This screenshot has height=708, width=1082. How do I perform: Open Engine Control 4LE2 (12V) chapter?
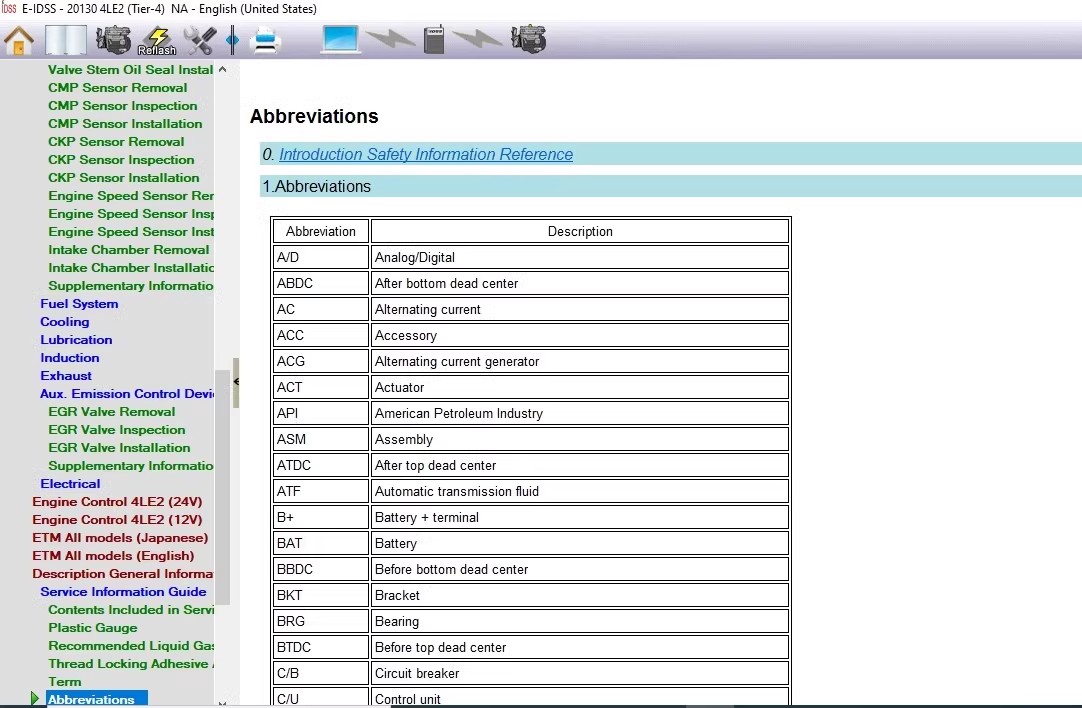pyautogui.click(x=117, y=520)
